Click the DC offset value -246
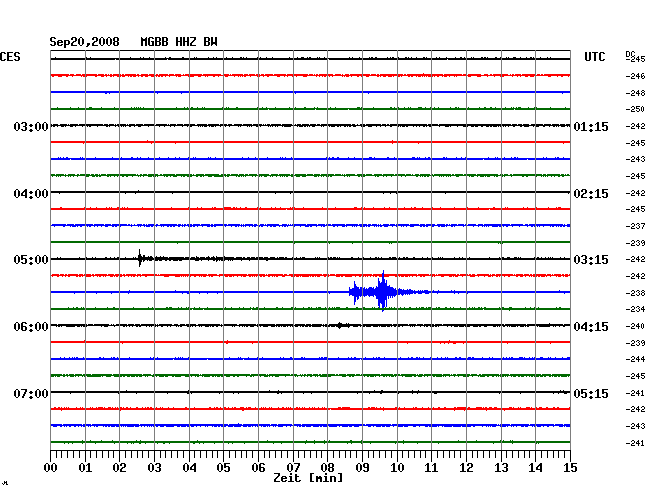The image size is (650, 494). point(635,76)
